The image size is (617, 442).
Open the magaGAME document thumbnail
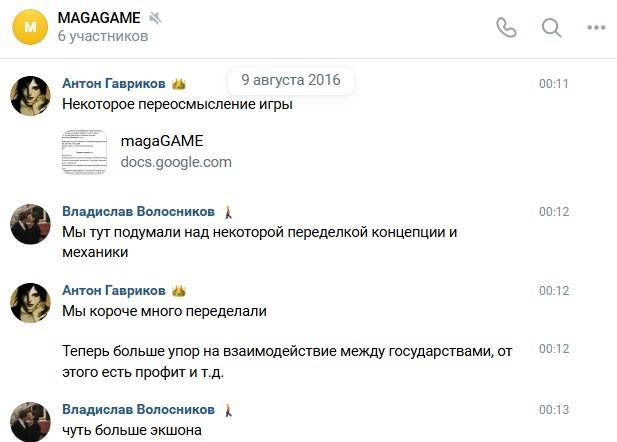(x=84, y=152)
